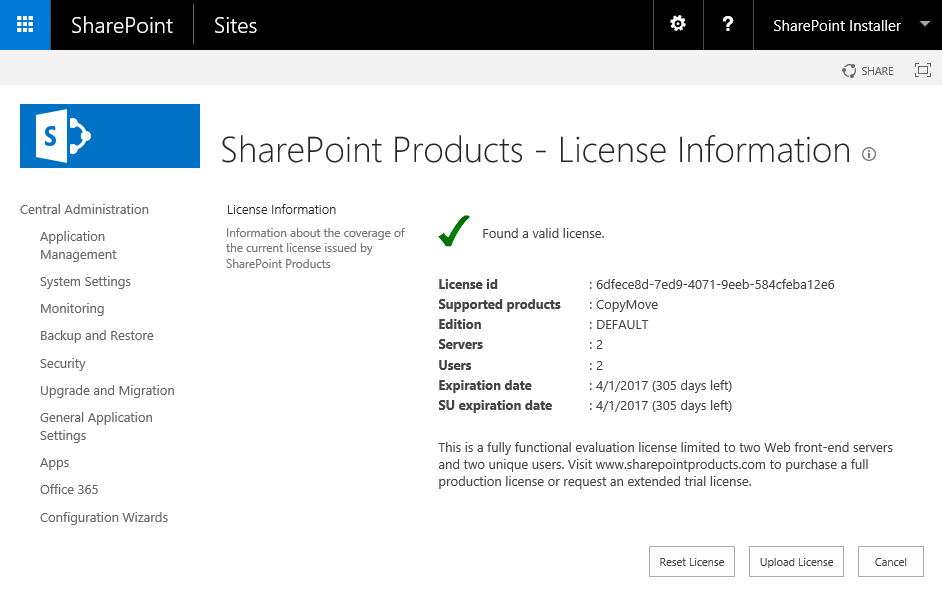The image size is (942, 589).
Task: Click the green valid license checkmark
Action: pos(453,230)
